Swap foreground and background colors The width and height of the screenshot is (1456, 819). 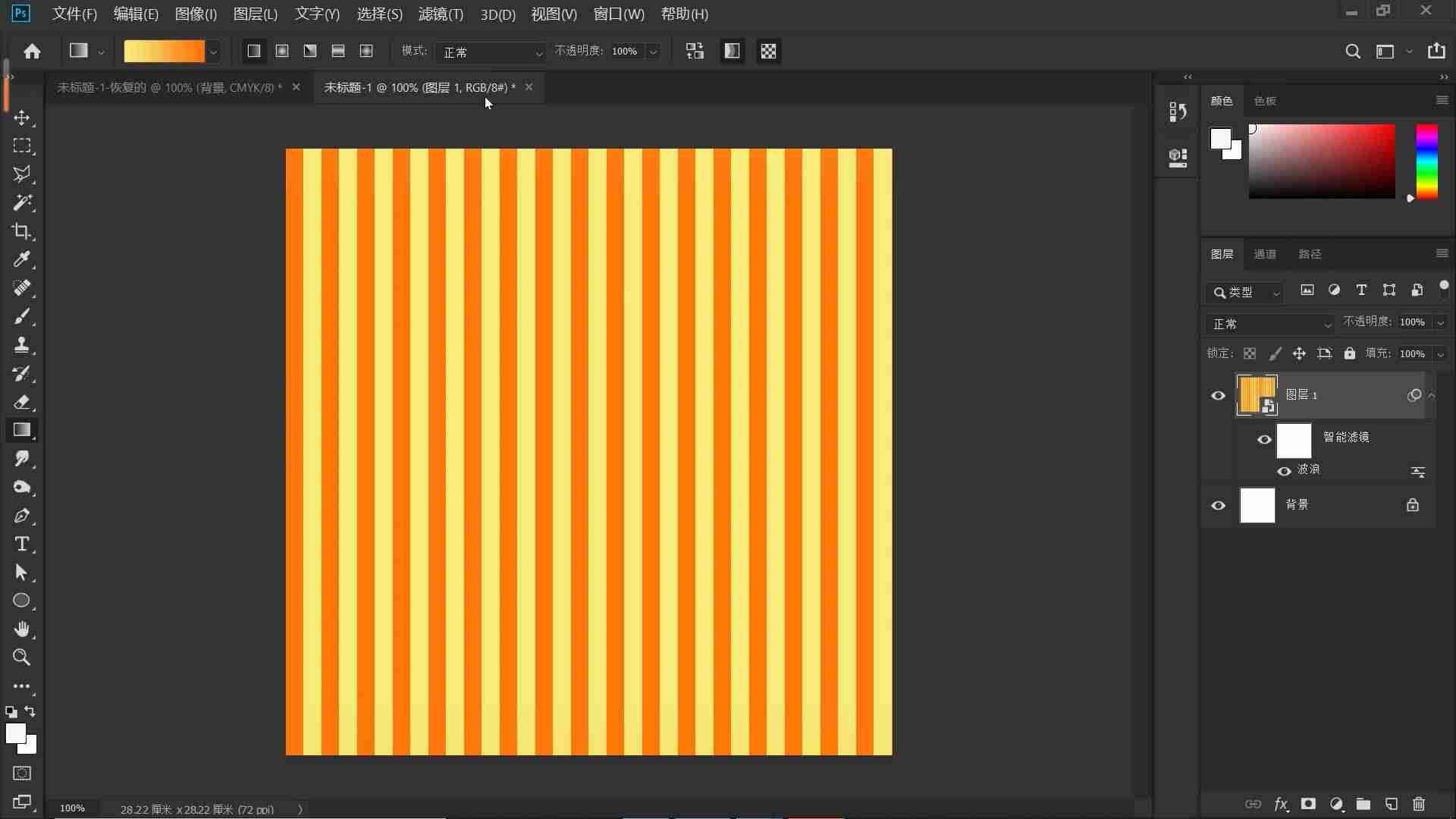pos(30,711)
